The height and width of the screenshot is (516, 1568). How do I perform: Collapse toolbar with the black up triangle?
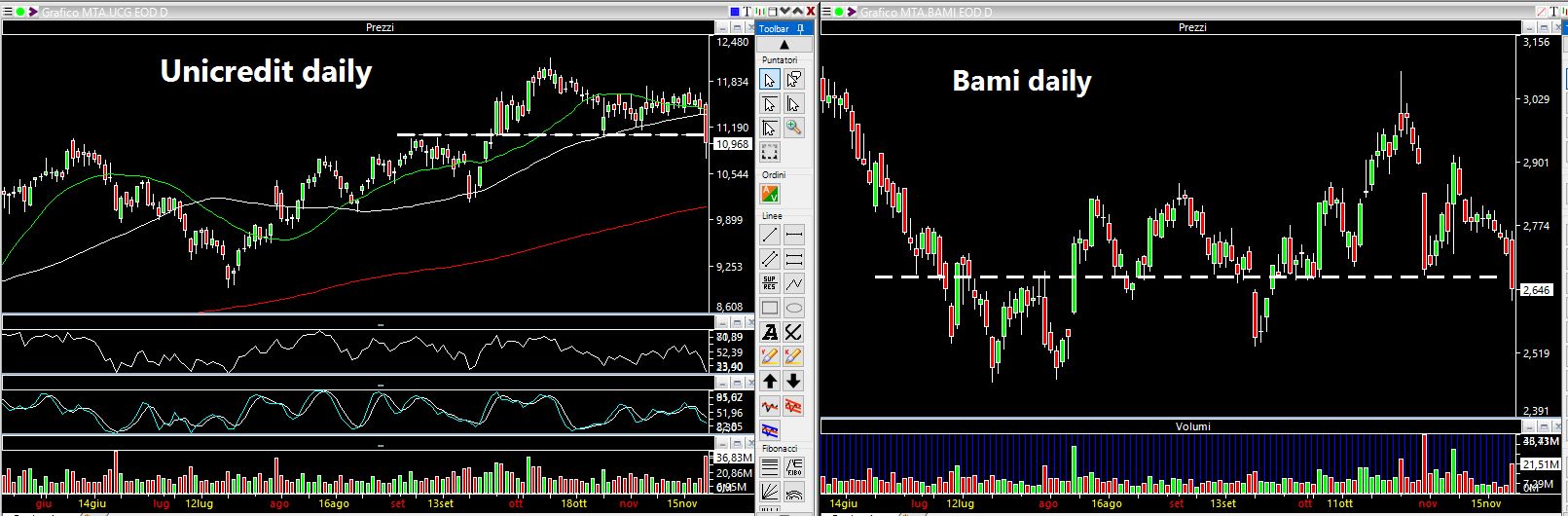pyautogui.click(x=784, y=45)
